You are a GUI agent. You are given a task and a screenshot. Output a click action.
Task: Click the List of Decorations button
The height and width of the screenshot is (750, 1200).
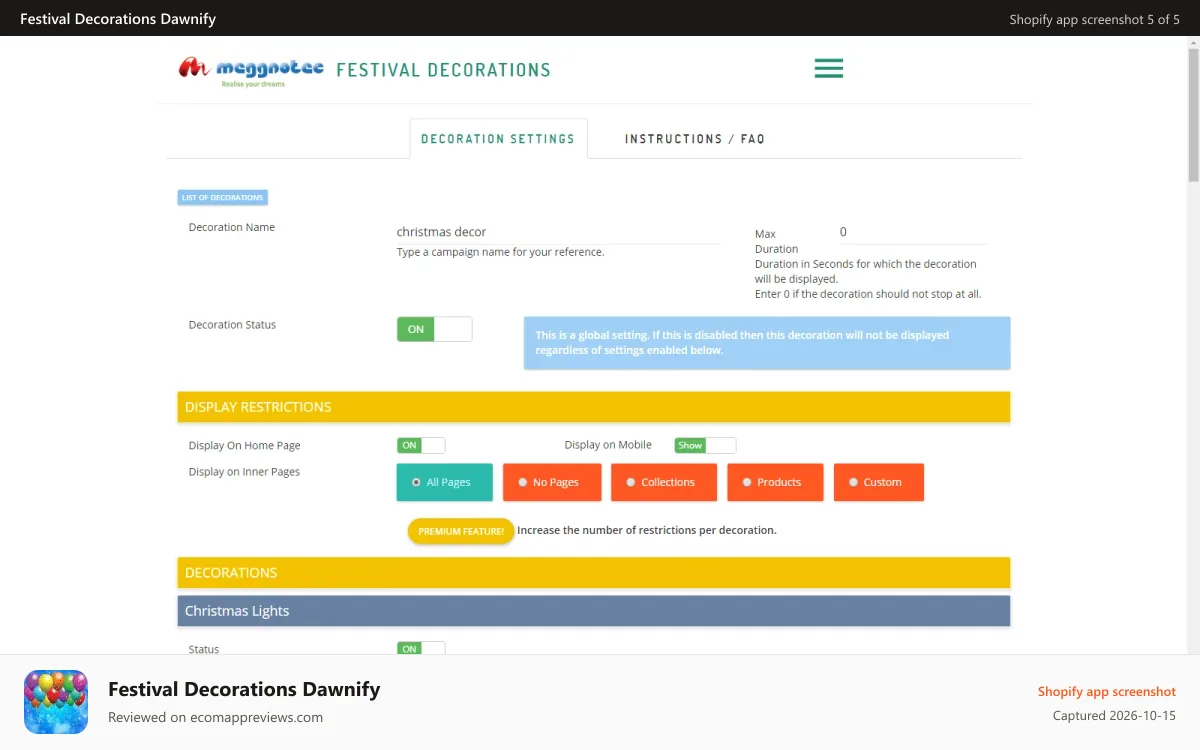223,198
